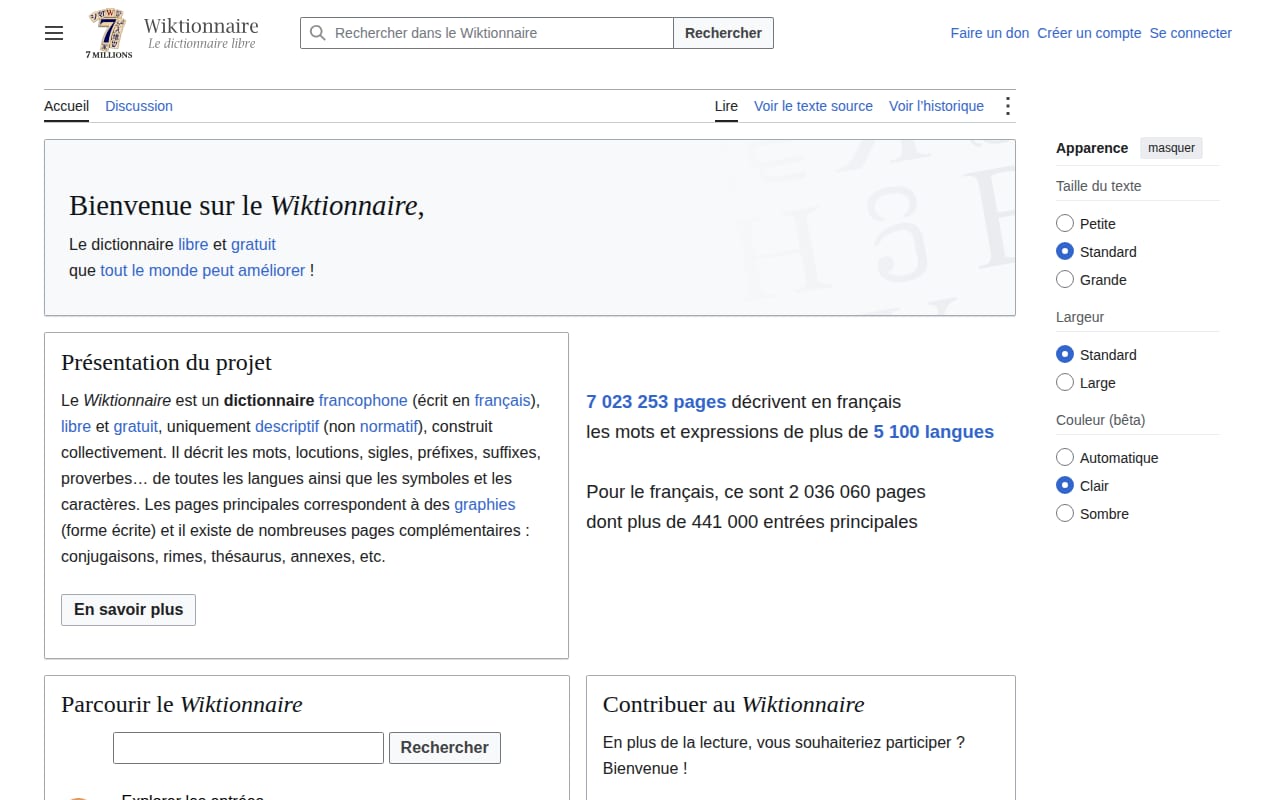
Task: Choose the Automatique color mode
Action: [1065, 458]
